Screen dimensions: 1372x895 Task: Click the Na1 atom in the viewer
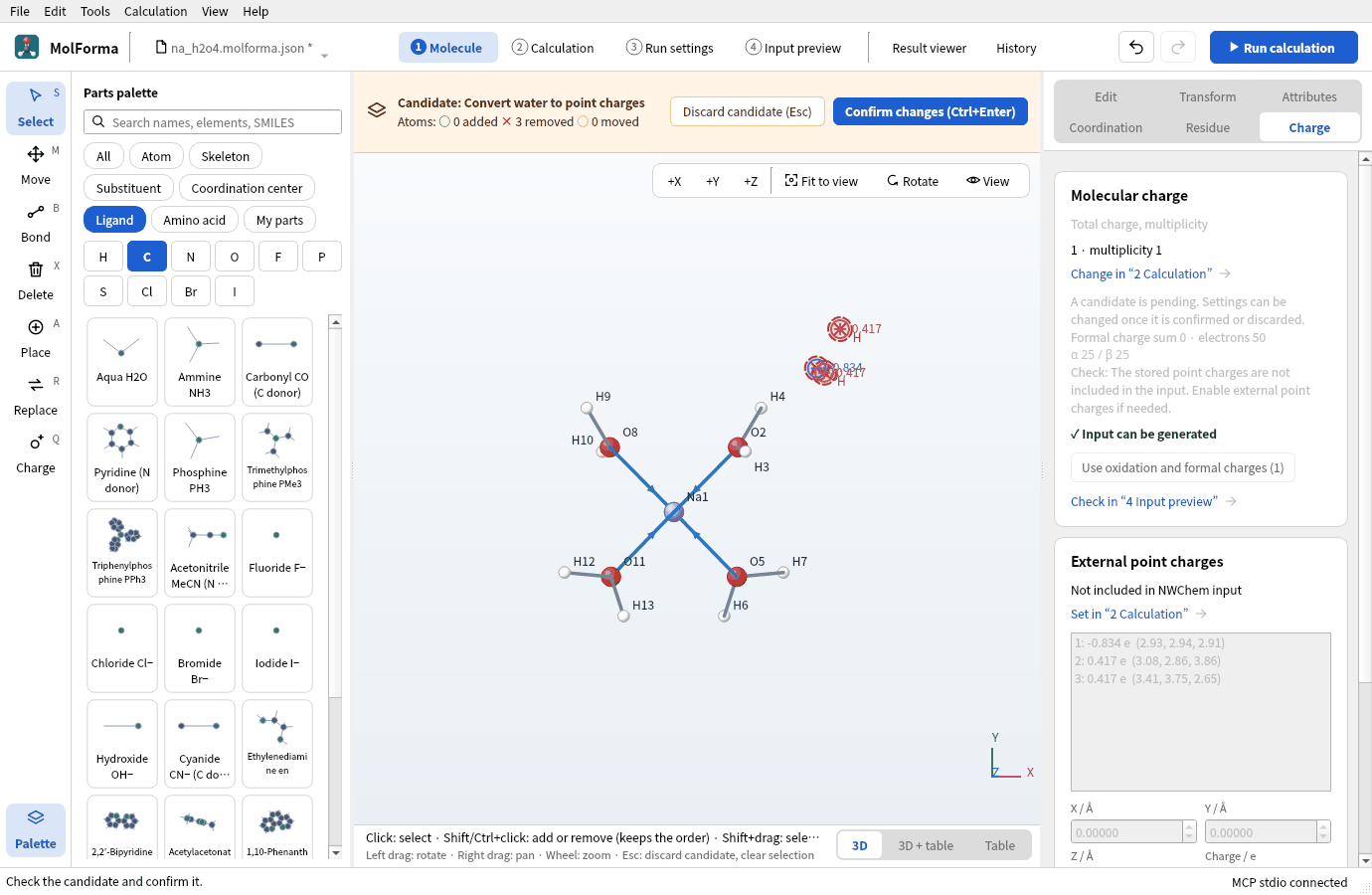[674, 512]
